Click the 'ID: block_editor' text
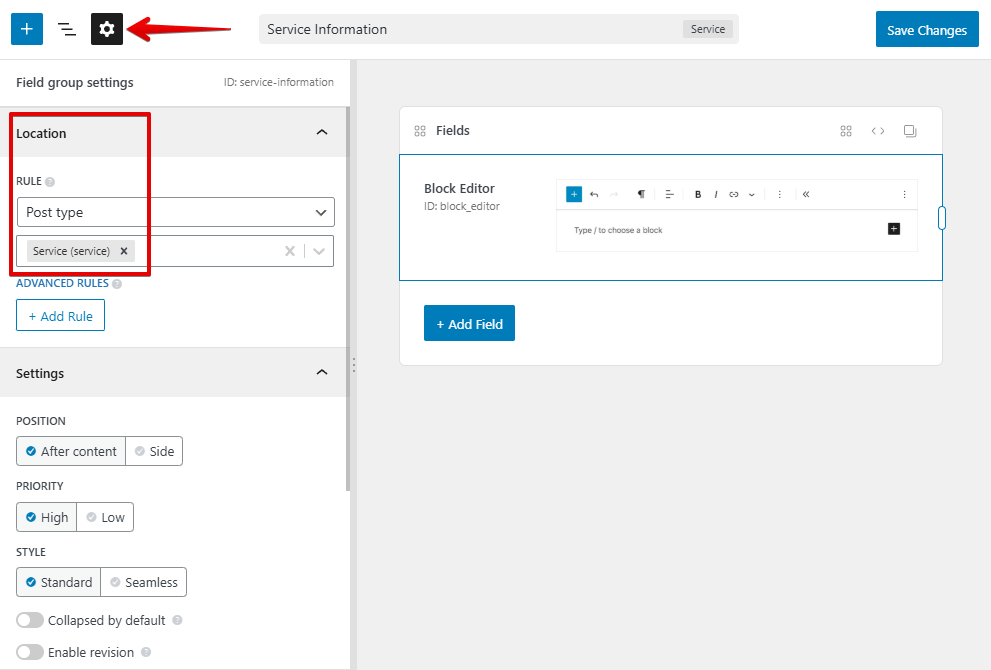This screenshot has height=670, width=991. click(x=461, y=206)
